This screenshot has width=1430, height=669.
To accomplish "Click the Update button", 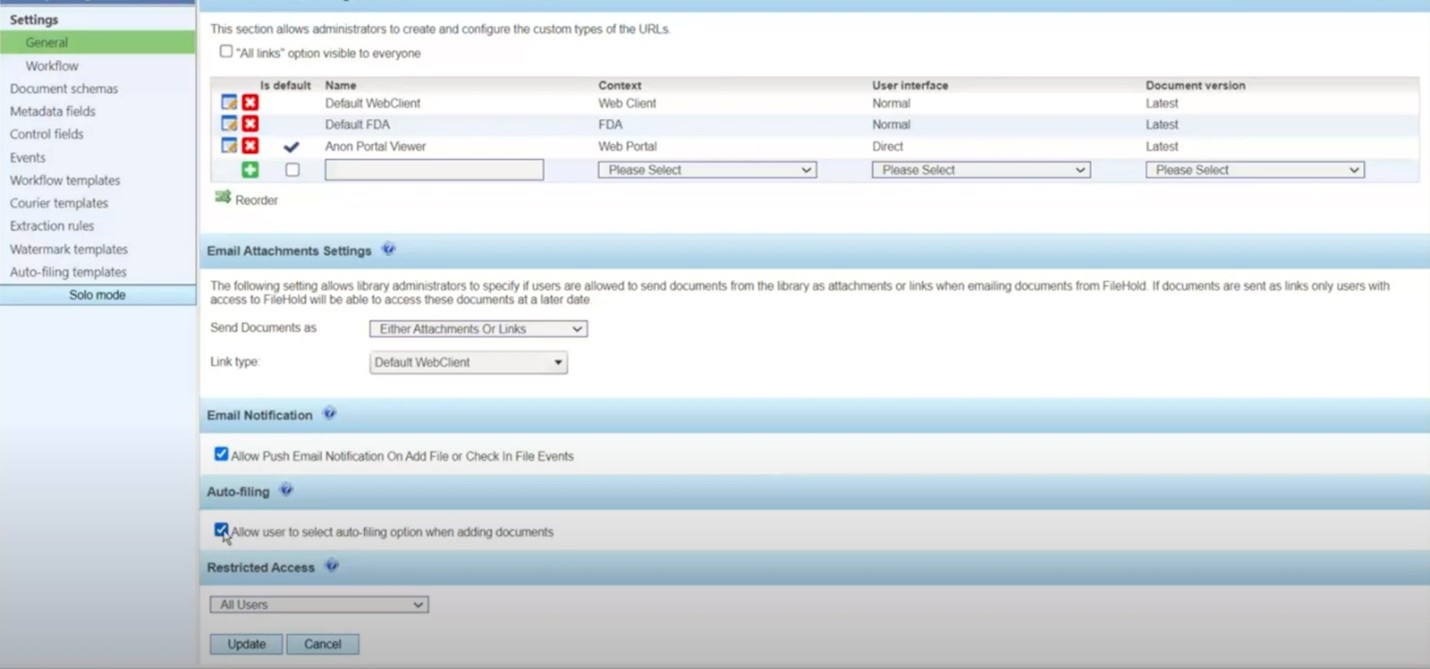I will coord(245,643).
